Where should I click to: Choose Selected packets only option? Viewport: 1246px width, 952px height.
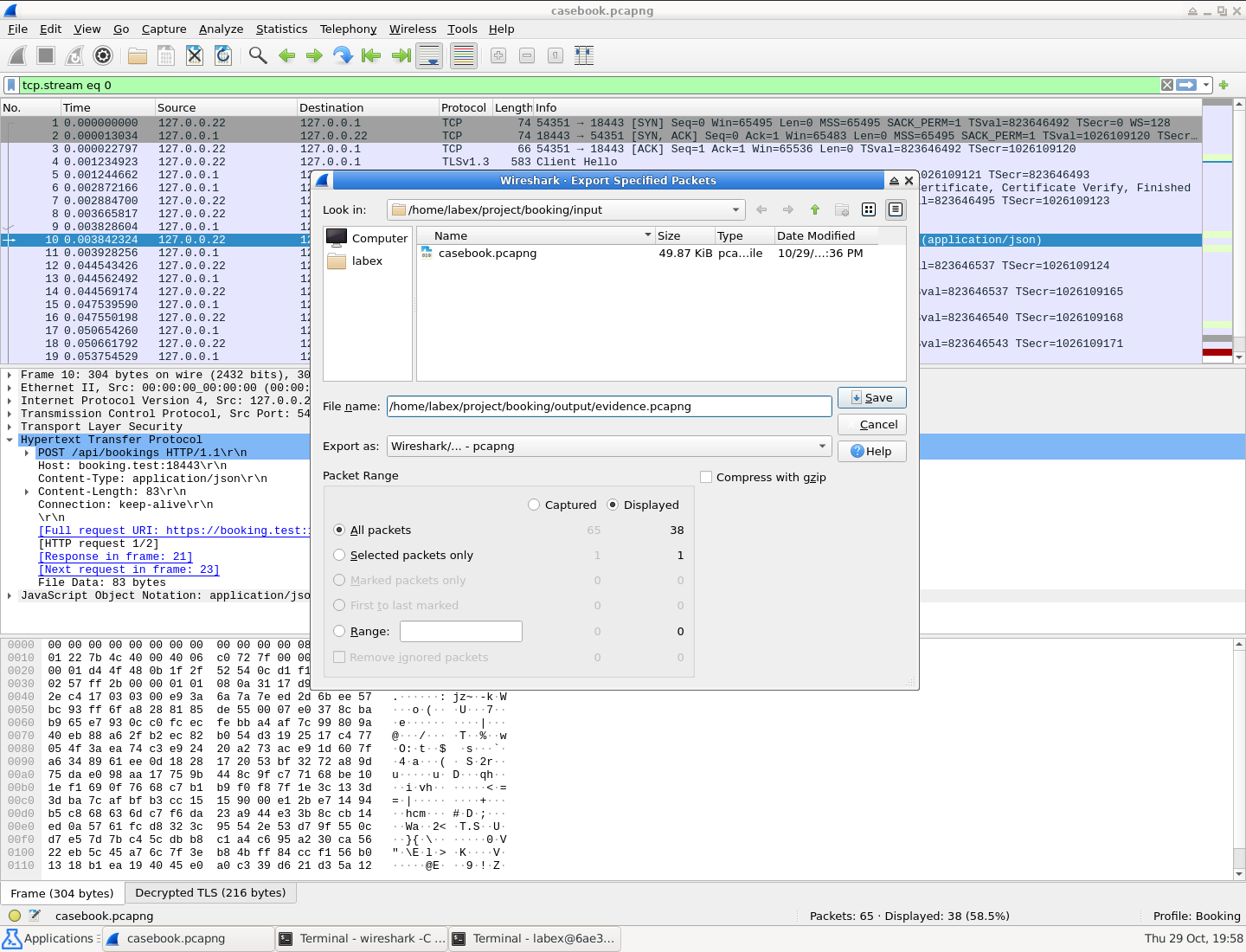click(339, 556)
